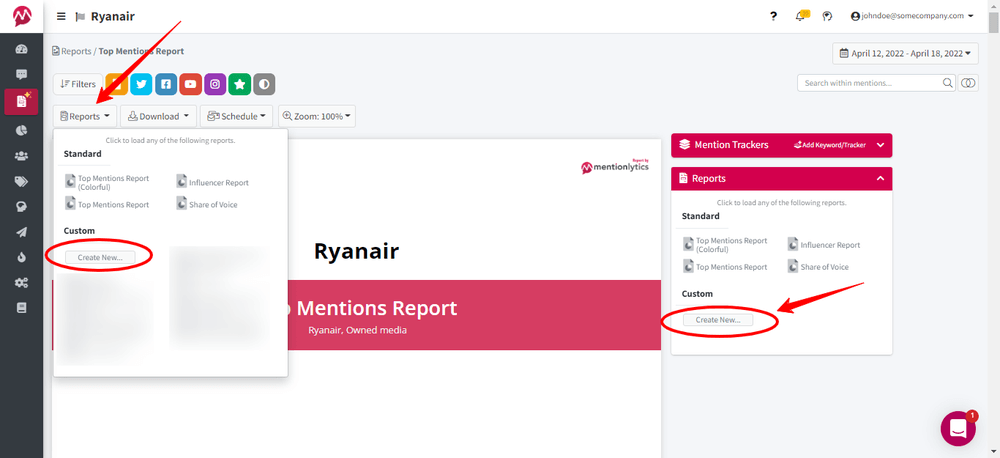The image size is (1000, 458).
Task: Click the mentionlytics logo in the report
Action: pyautogui.click(x=615, y=167)
